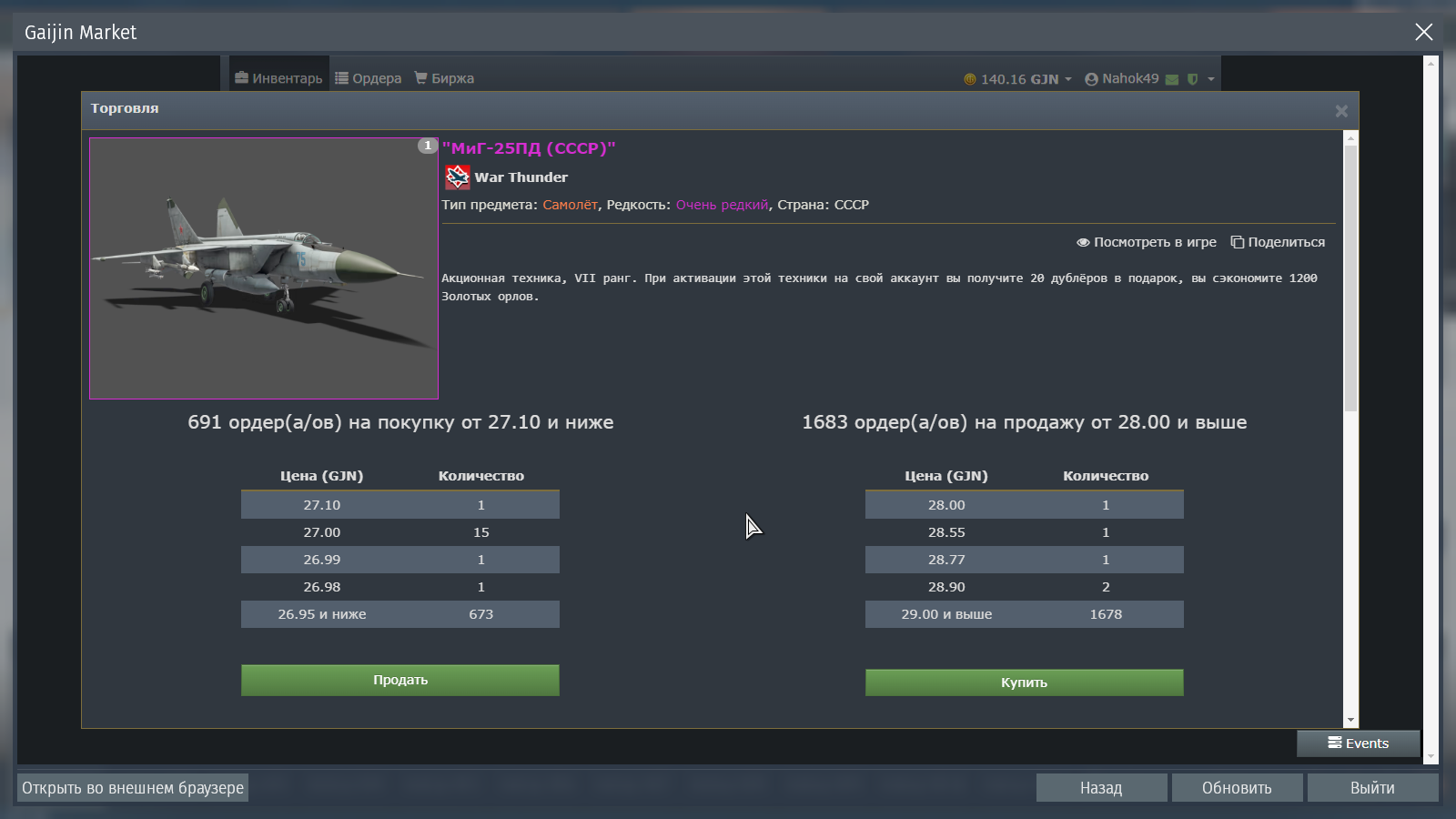
Task: Open the Инвентарь tab
Action: coord(278,78)
